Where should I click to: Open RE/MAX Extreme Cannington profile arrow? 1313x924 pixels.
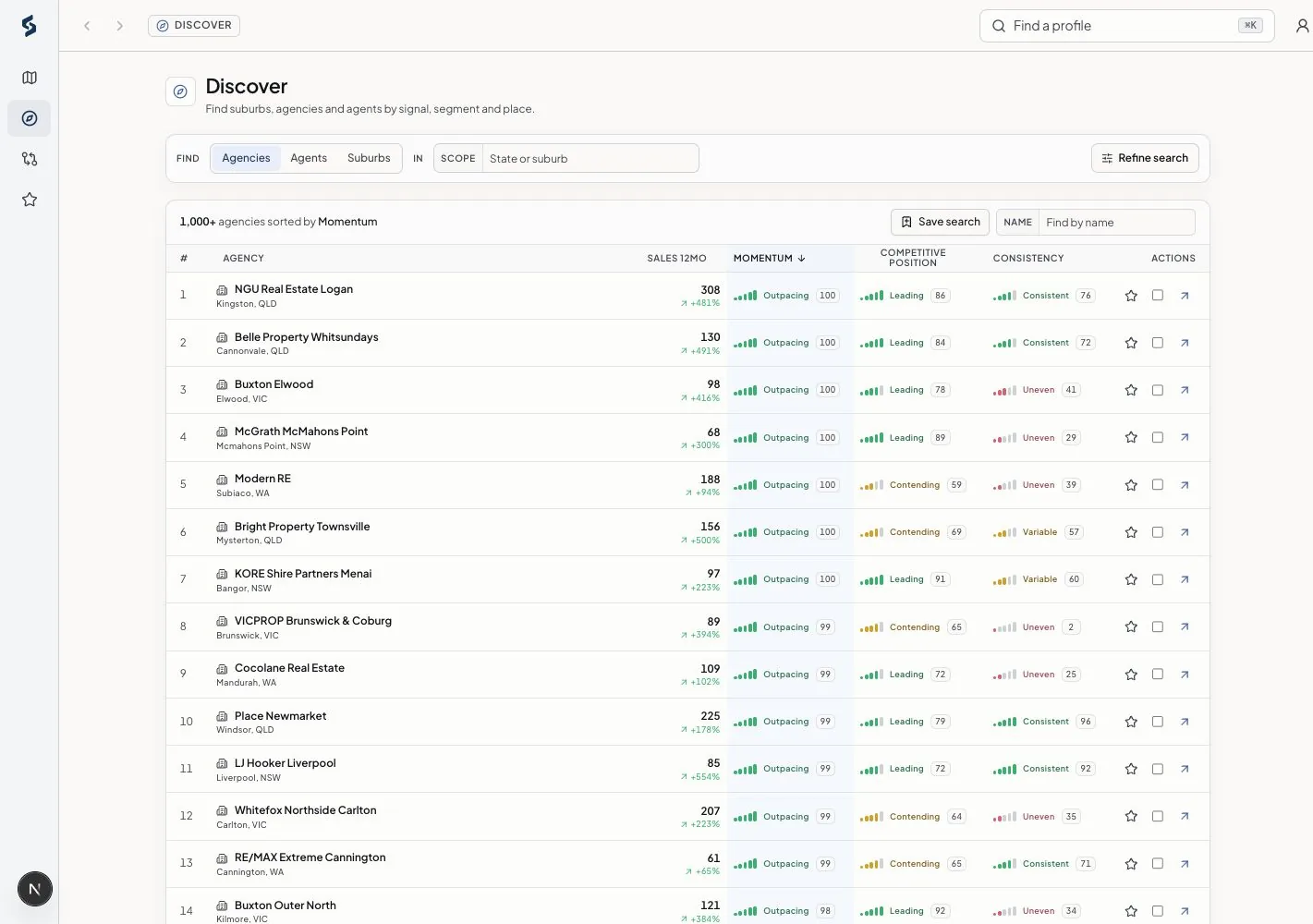coord(1185,864)
